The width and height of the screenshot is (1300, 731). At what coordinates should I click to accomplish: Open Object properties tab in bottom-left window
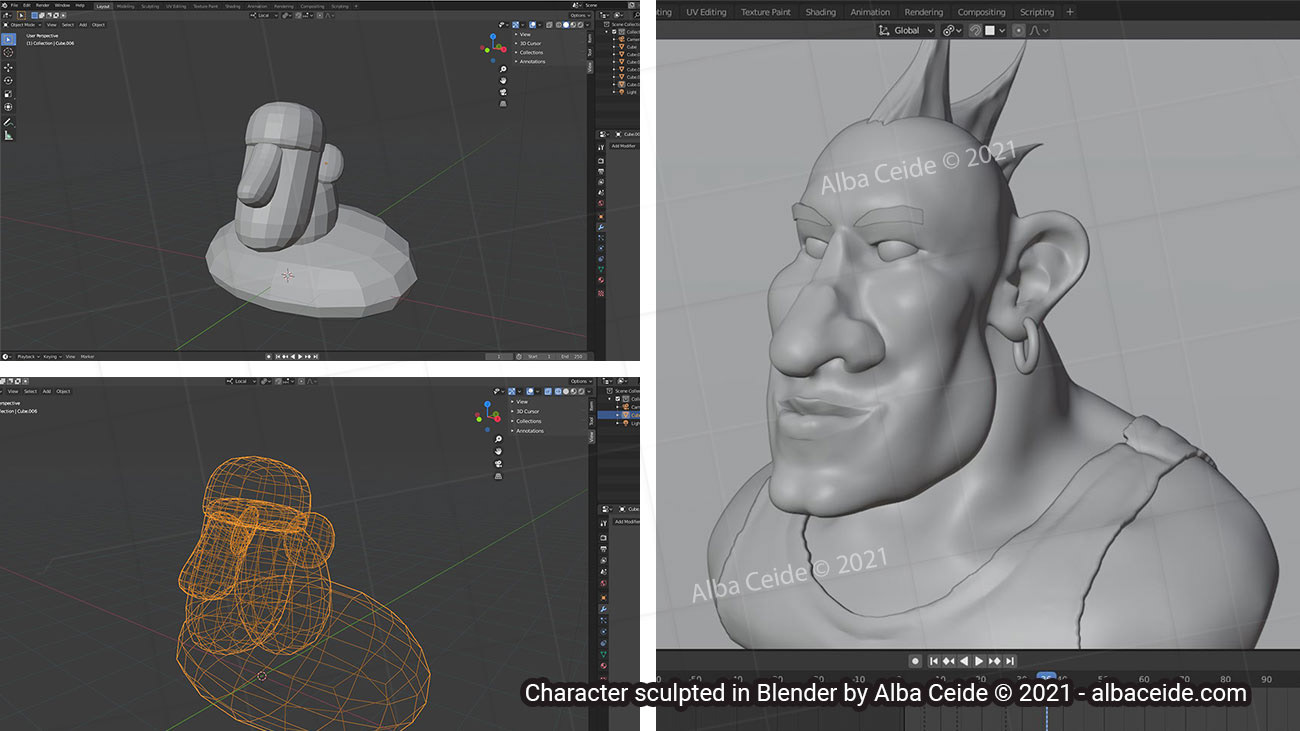click(603, 597)
